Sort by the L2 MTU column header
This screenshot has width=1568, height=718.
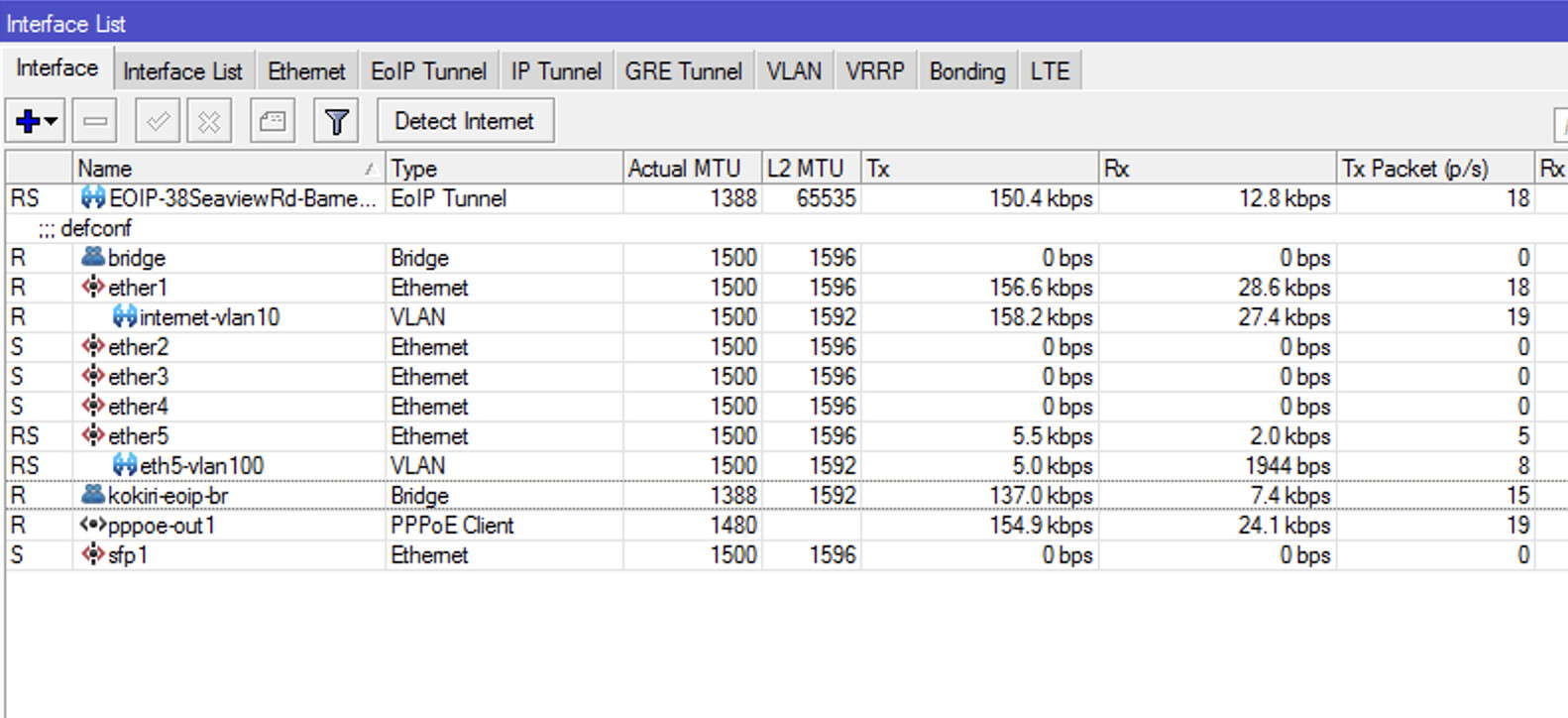[x=811, y=169]
